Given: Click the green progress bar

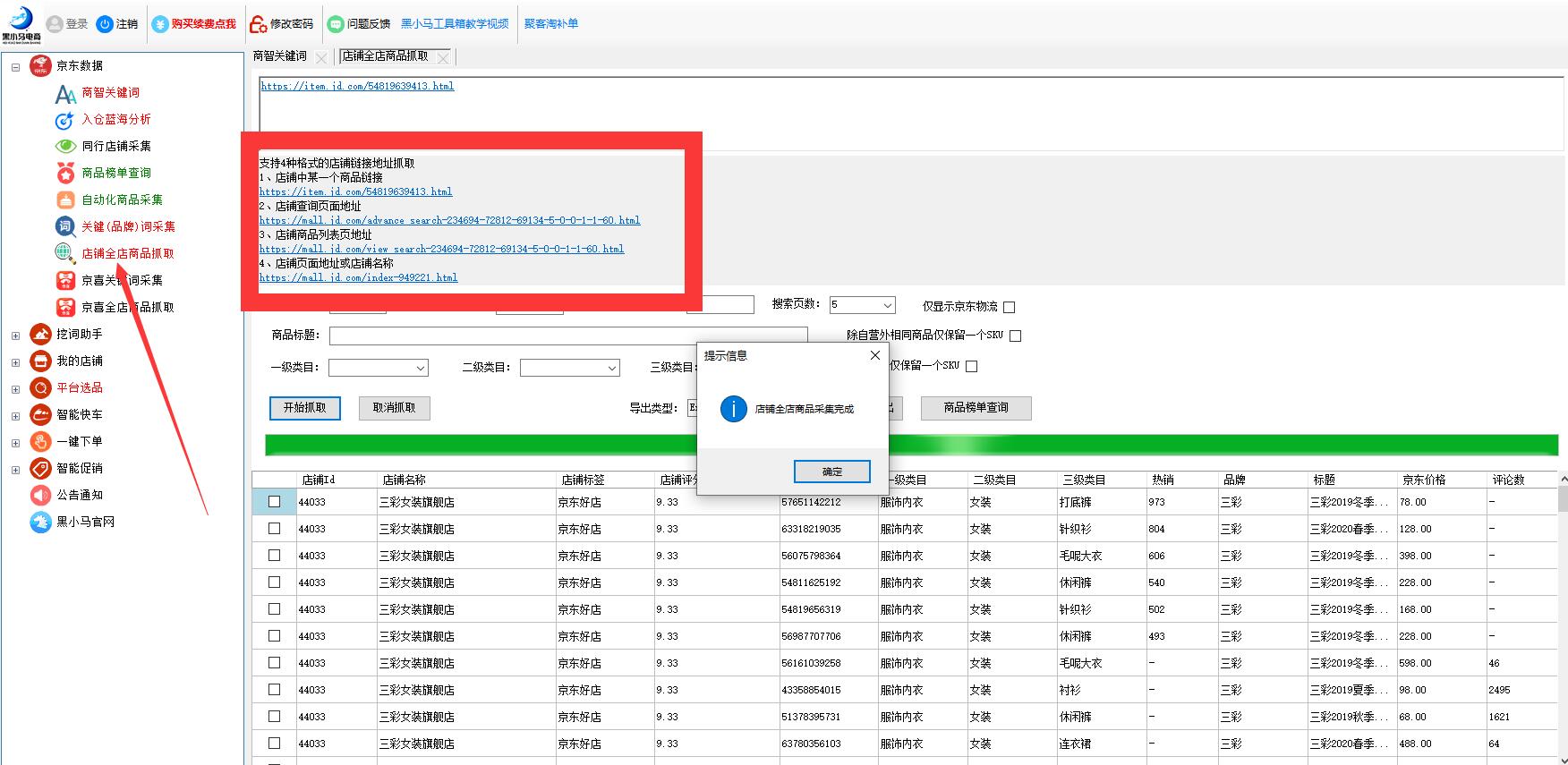Looking at the screenshot, I should [912, 445].
